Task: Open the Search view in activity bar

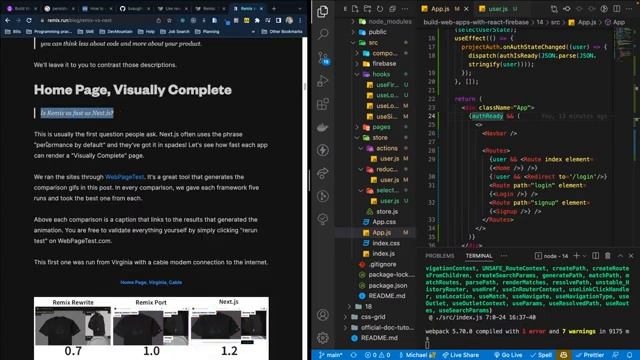Action: tap(322, 33)
